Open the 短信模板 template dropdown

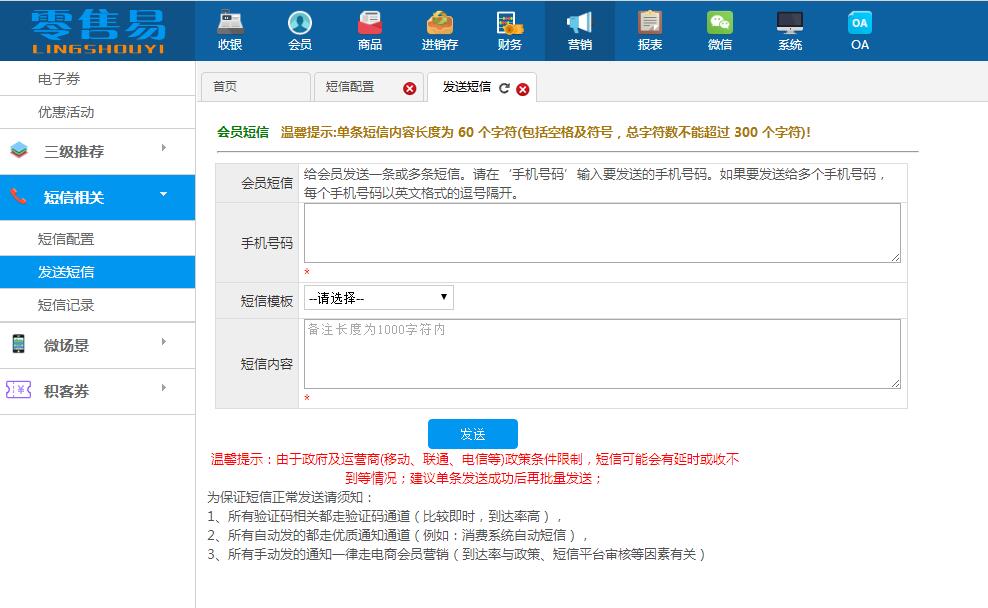point(378,296)
